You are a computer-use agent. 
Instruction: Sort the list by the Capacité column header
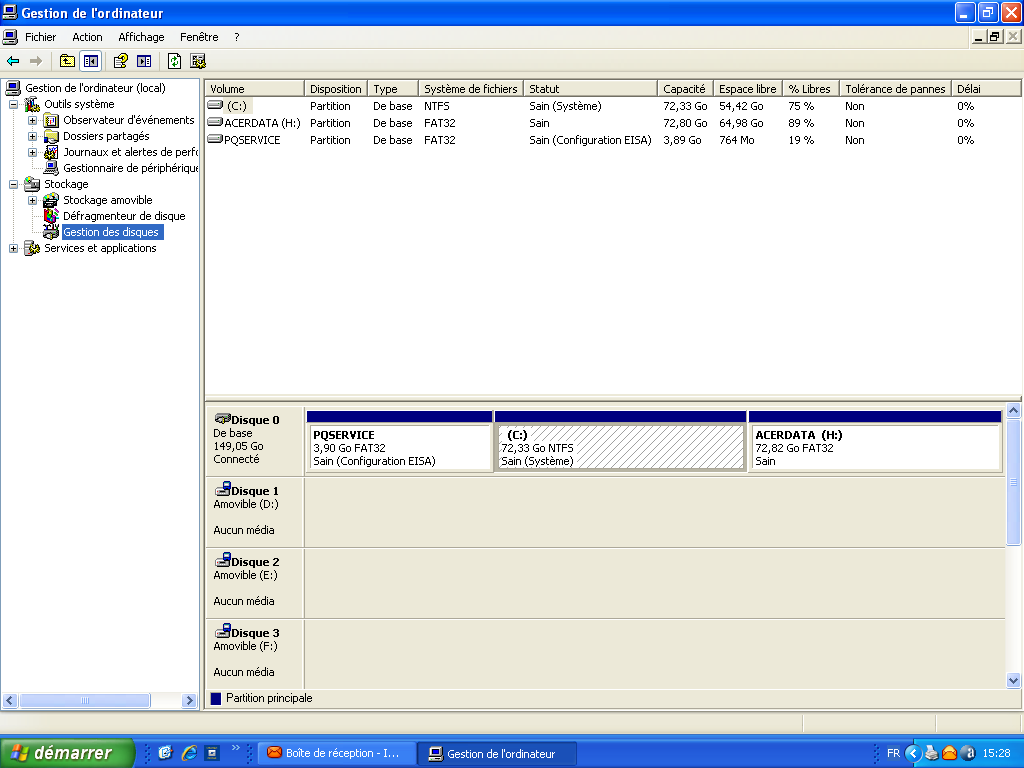(x=684, y=89)
